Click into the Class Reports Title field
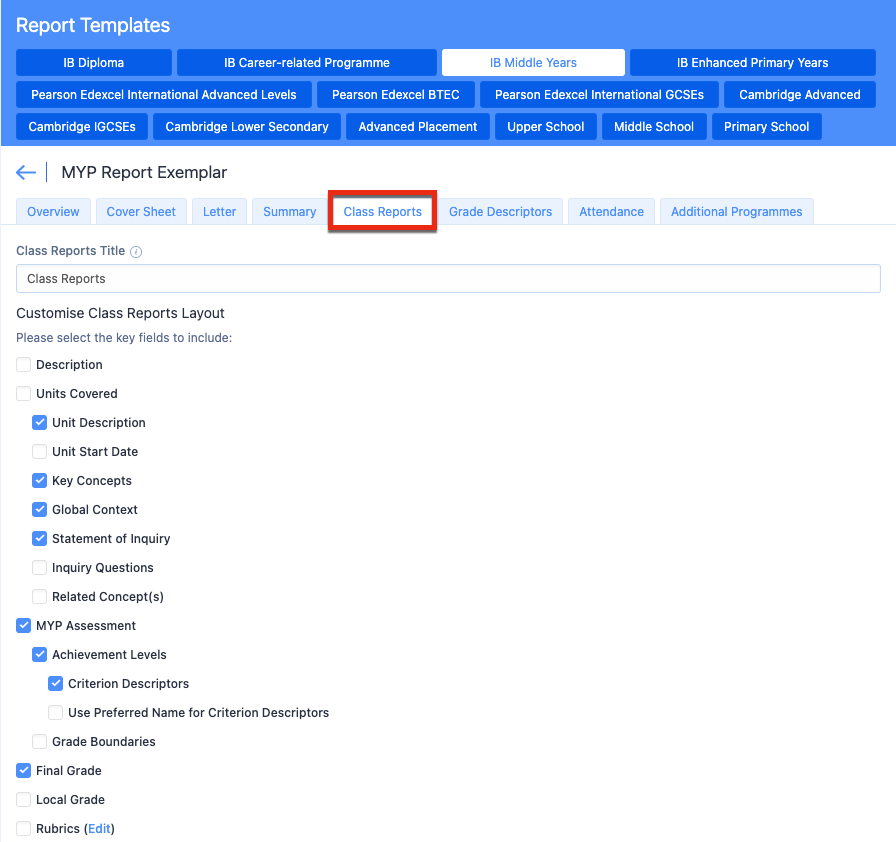This screenshot has width=896, height=842. point(448,279)
